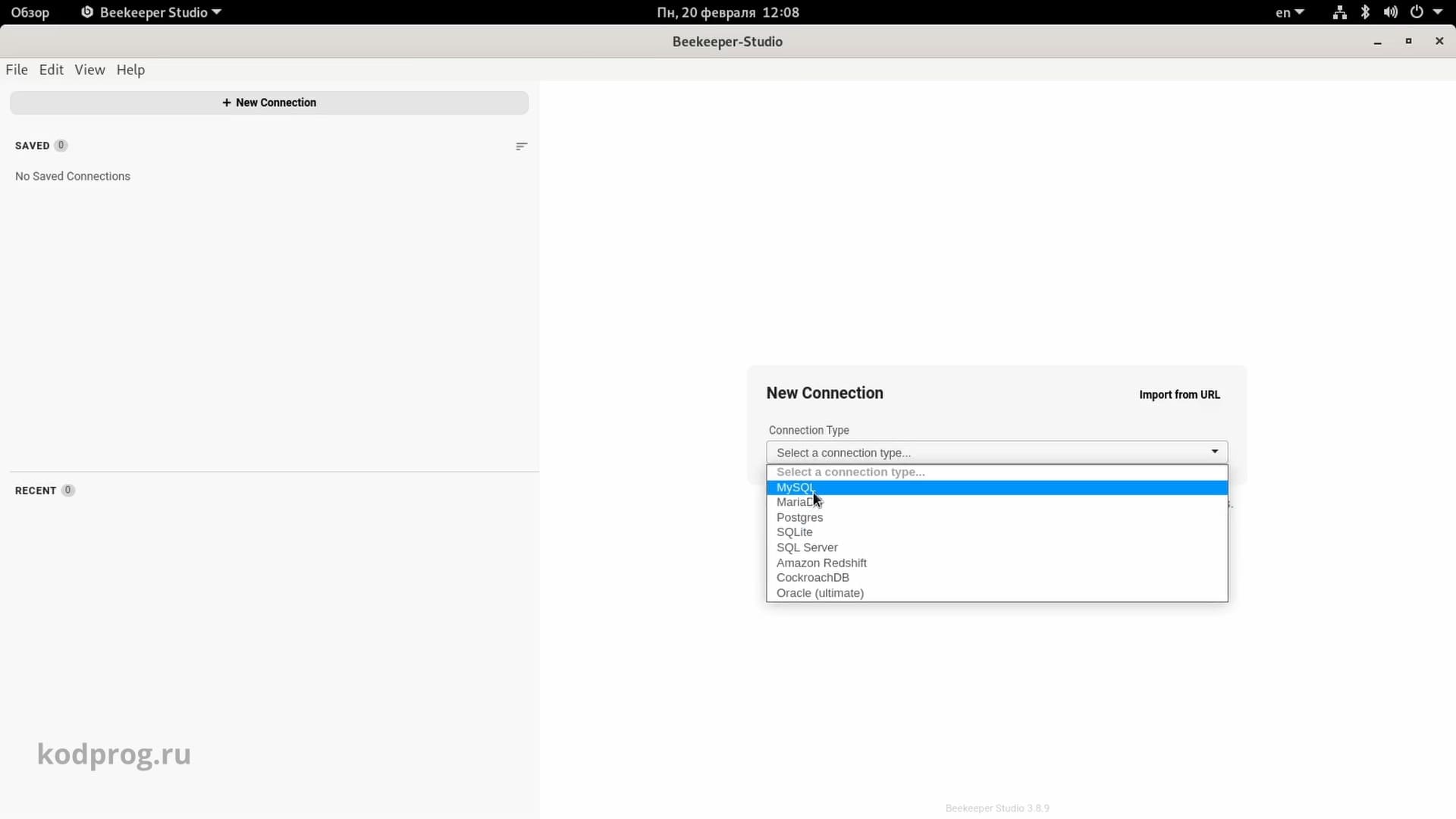Open the View menu

(89, 70)
